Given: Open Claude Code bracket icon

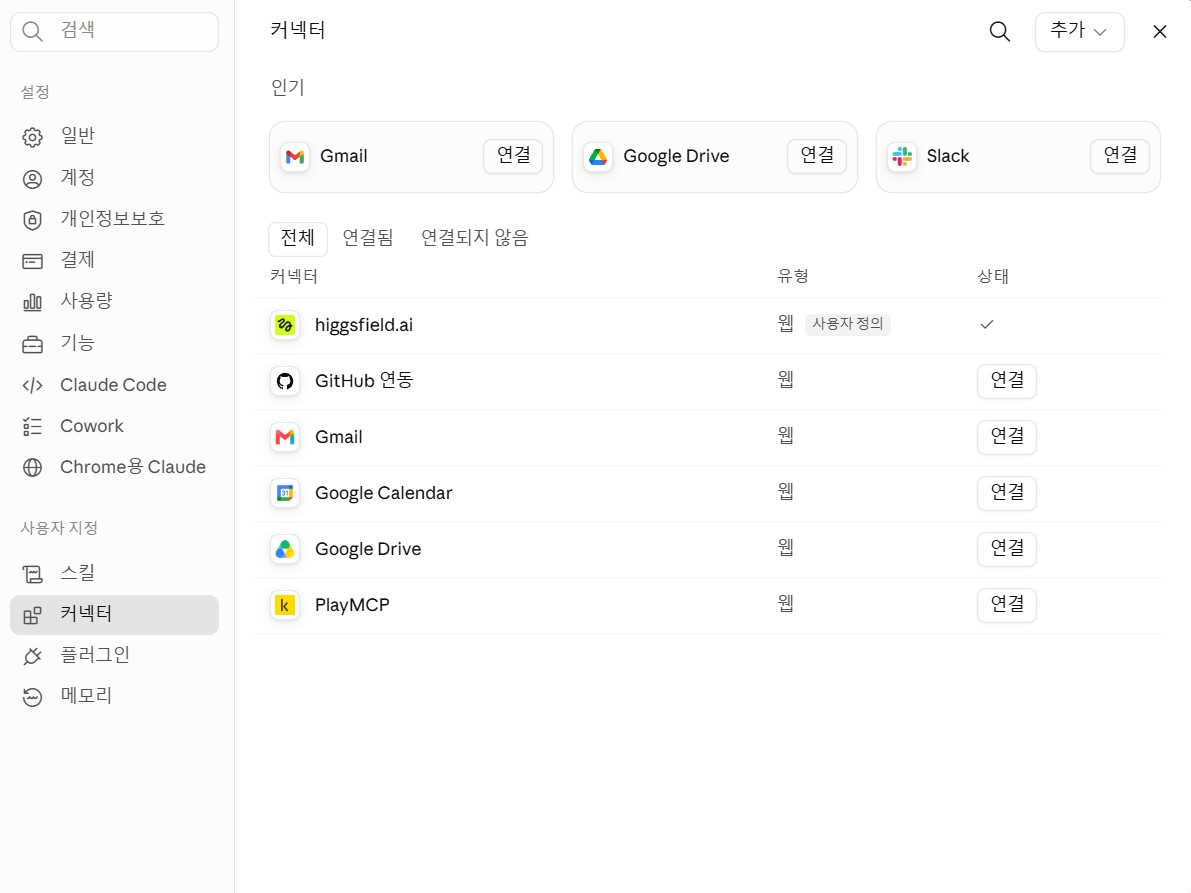Looking at the screenshot, I should [33, 386].
